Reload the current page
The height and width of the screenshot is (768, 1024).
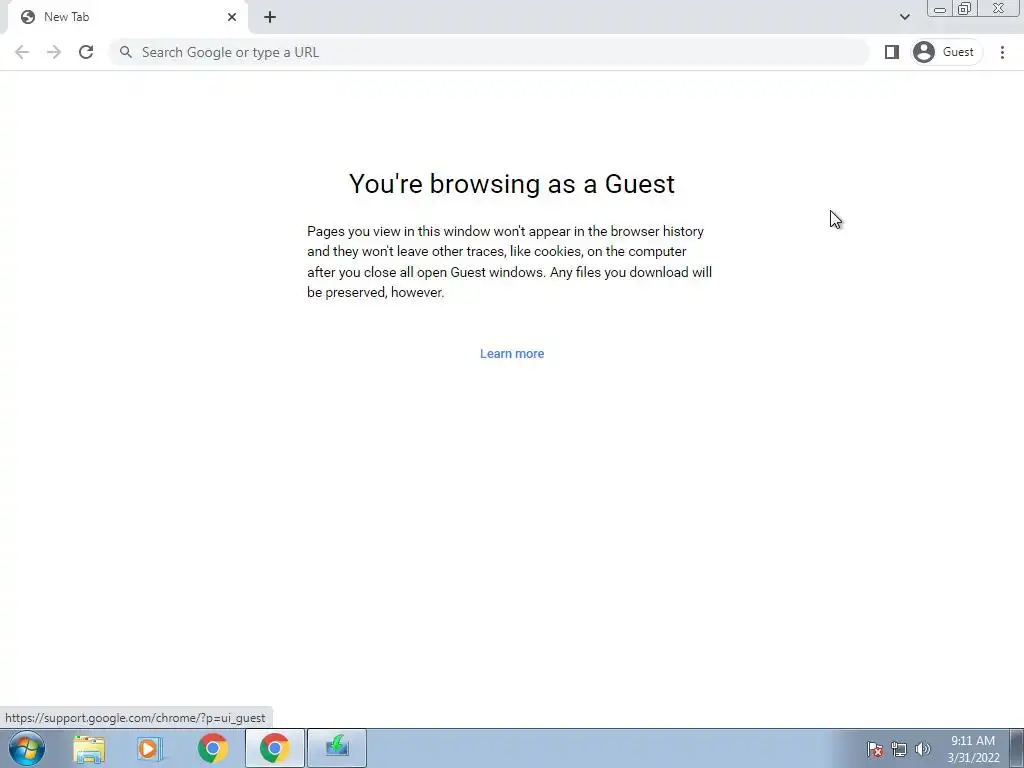86,52
